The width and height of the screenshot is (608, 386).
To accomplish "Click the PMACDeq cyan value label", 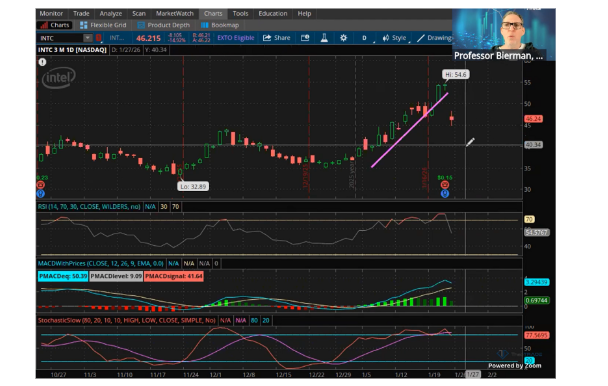I will click(63, 276).
